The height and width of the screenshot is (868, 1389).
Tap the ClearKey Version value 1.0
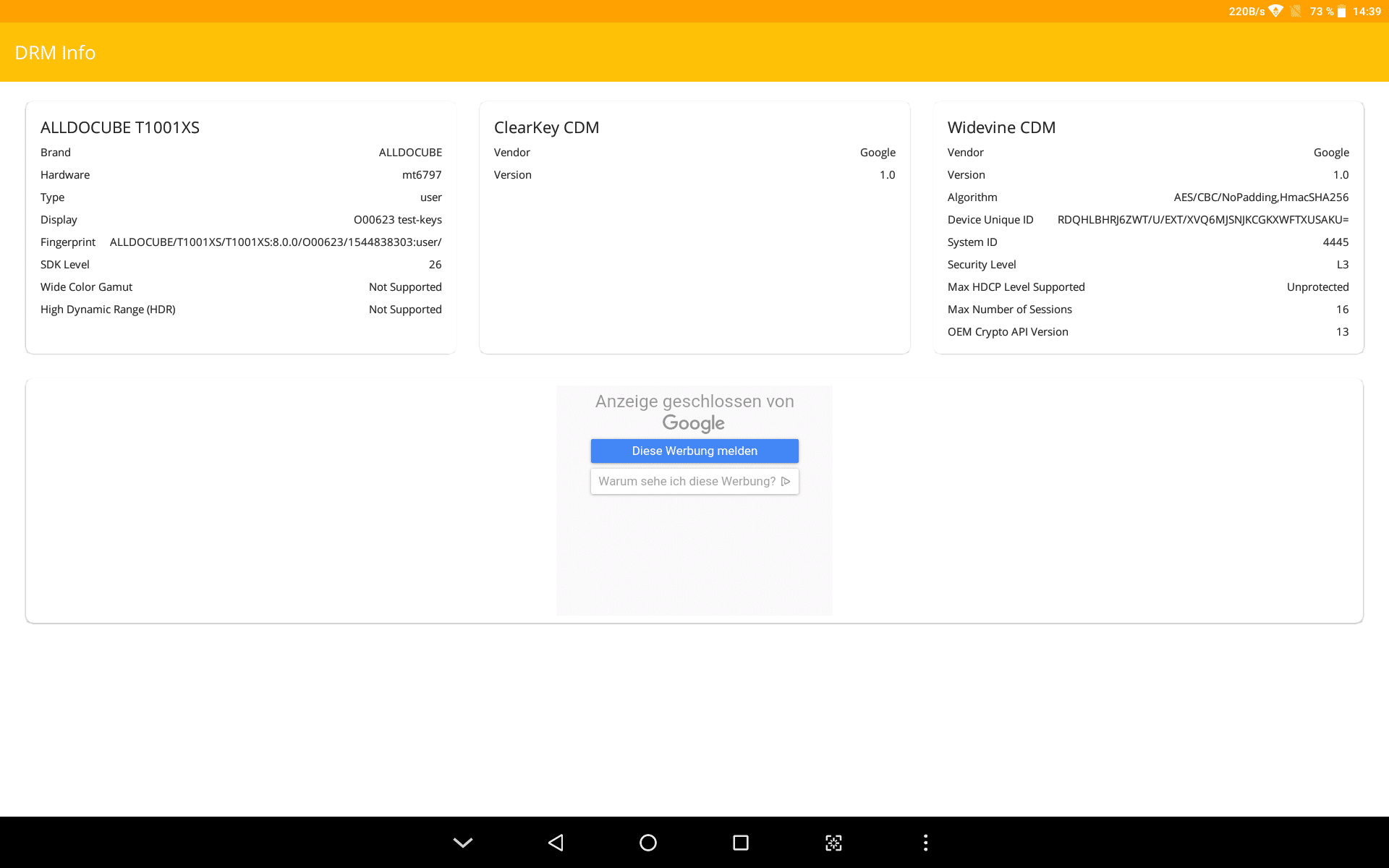[888, 174]
